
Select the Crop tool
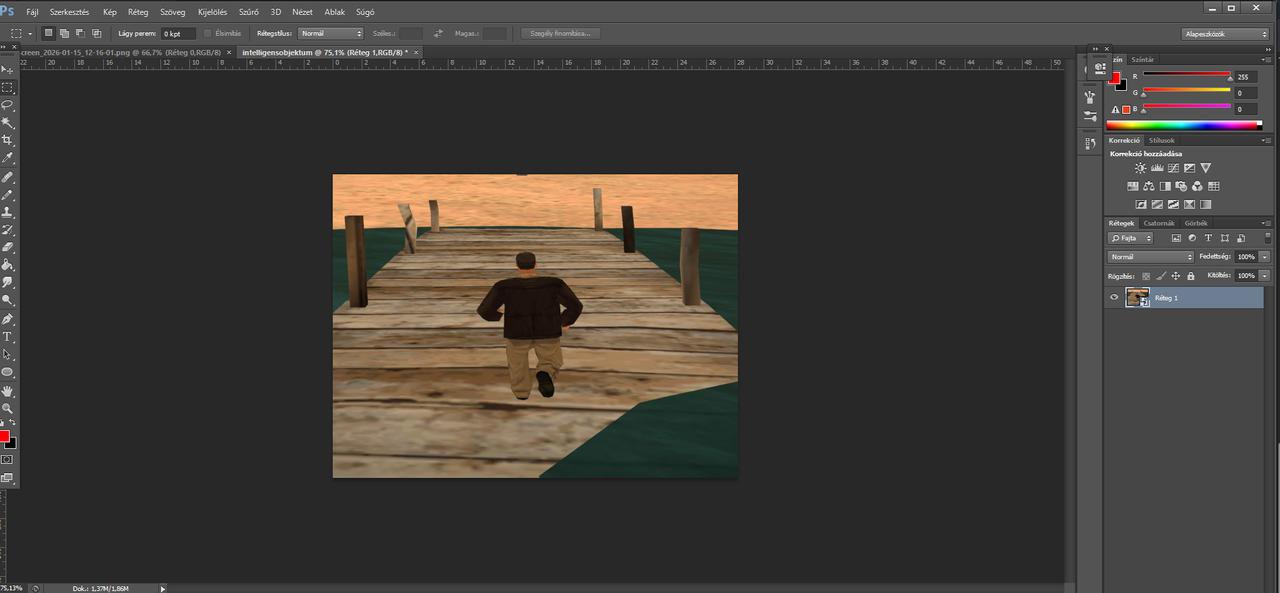pyautogui.click(x=7, y=140)
